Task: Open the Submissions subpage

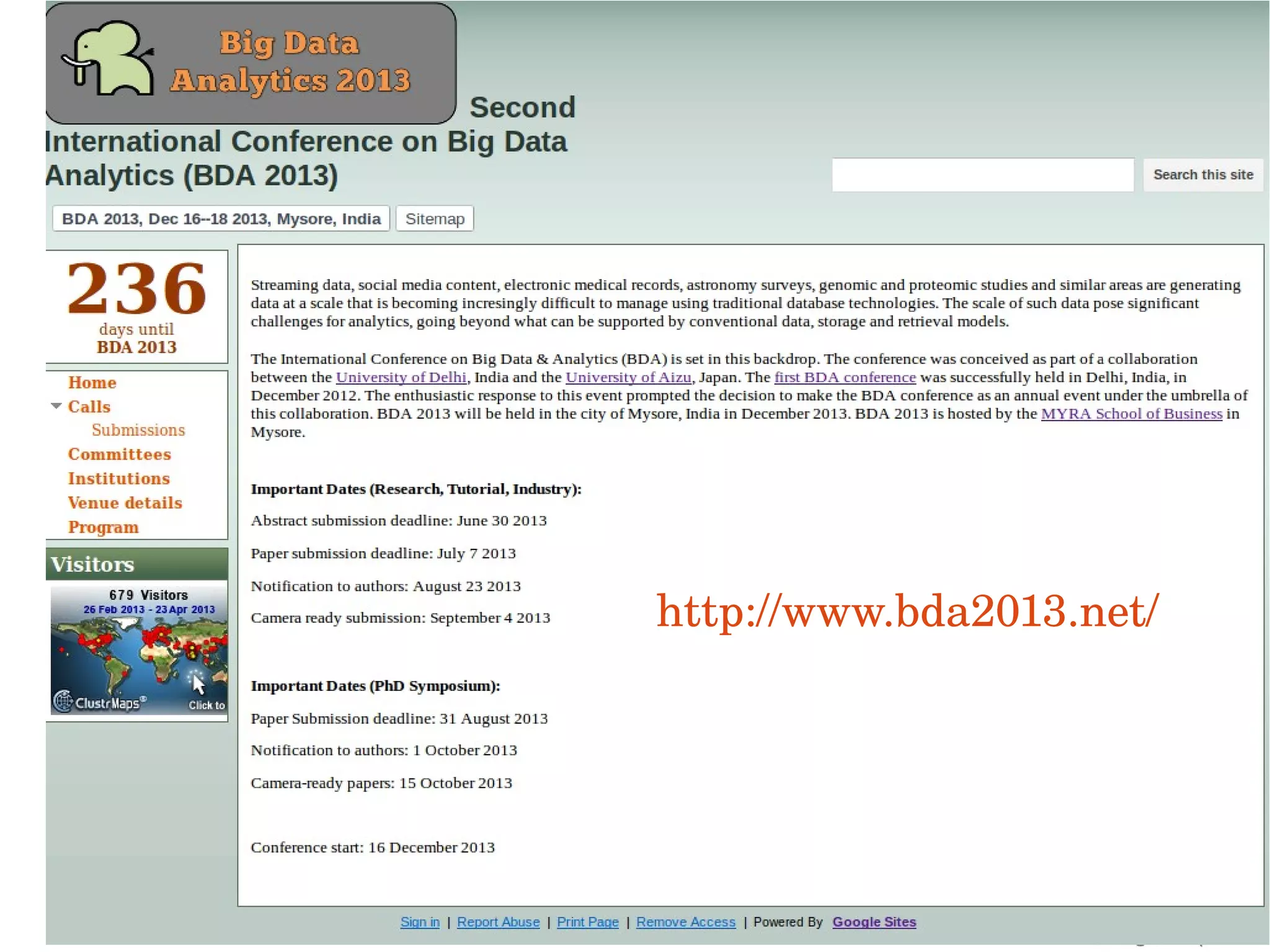Action: point(138,430)
